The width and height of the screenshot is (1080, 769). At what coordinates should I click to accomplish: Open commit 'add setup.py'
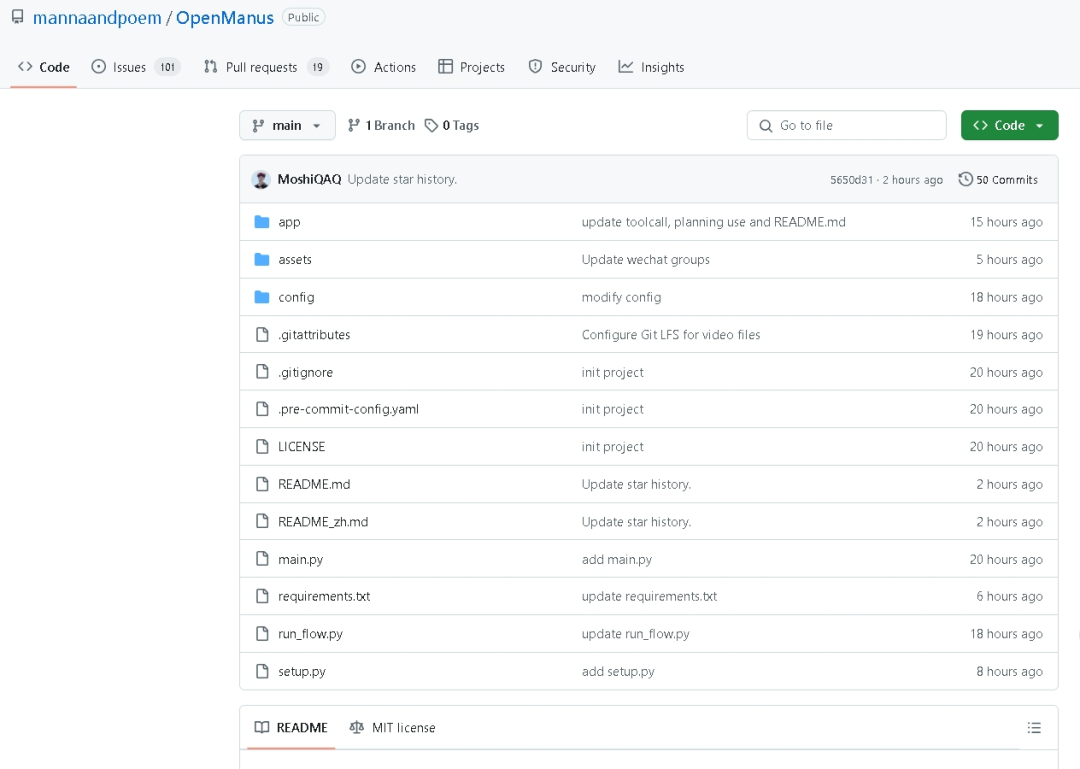618,671
